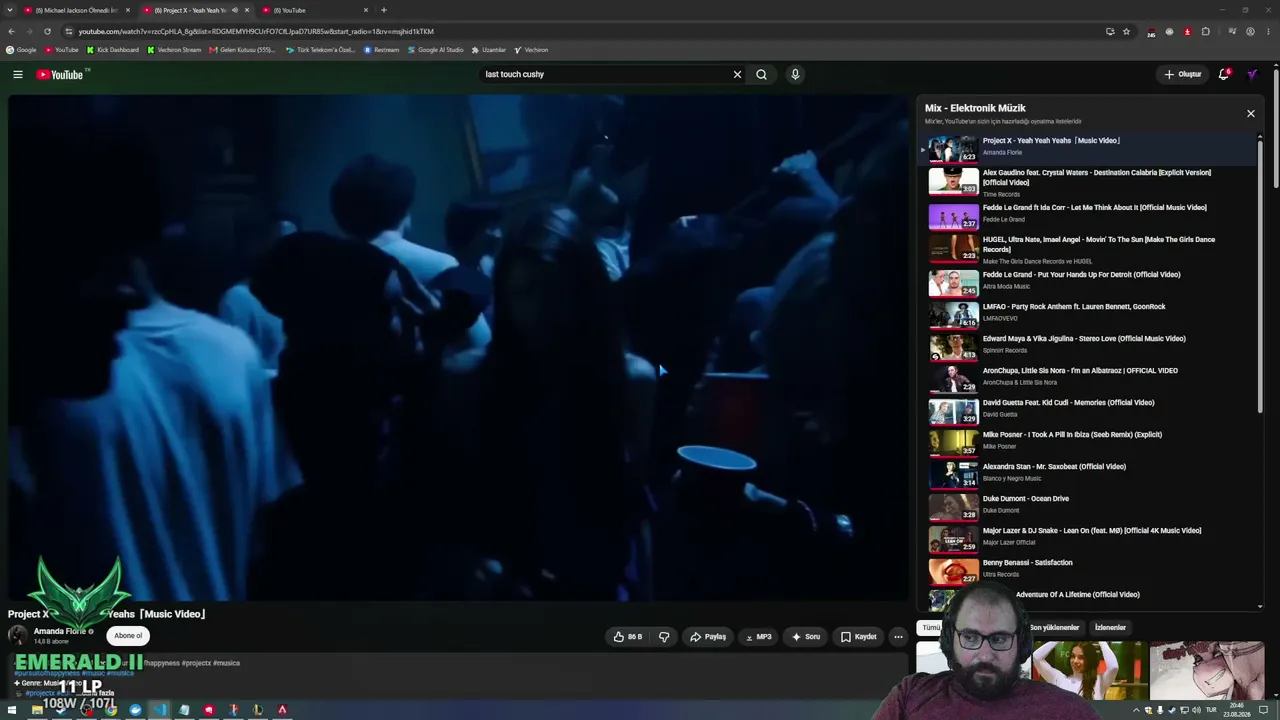This screenshot has width=1280, height=720.
Task: Go to YouTube home via logo
Action: click(60, 74)
